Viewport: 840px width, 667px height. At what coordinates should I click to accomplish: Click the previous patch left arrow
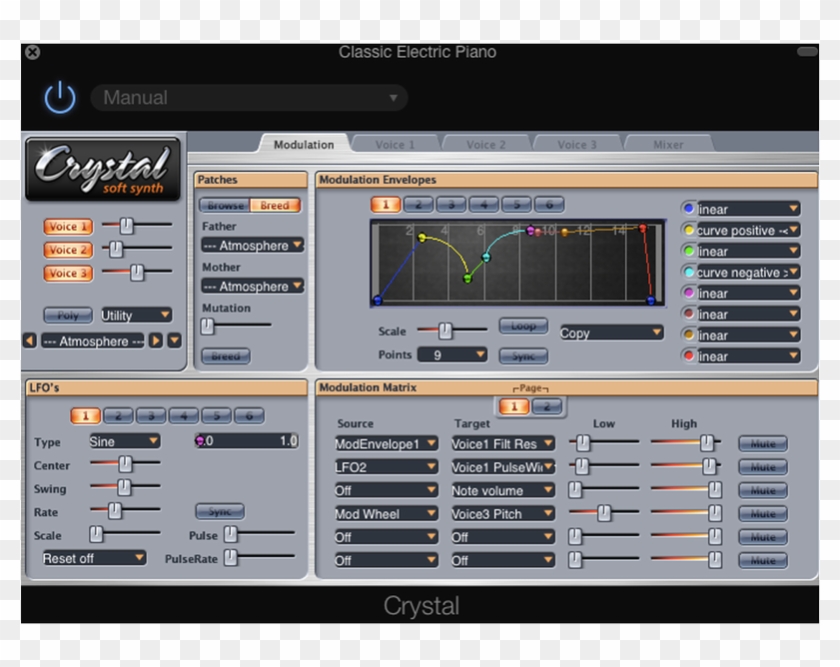point(30,341)
